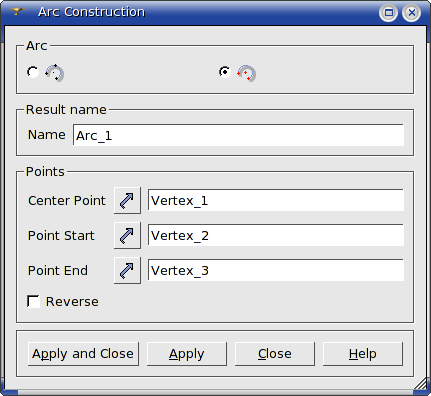Enable the Reverse checkbox
The height and width of the screenshot is (396, 431).
[x=33, y=301]
